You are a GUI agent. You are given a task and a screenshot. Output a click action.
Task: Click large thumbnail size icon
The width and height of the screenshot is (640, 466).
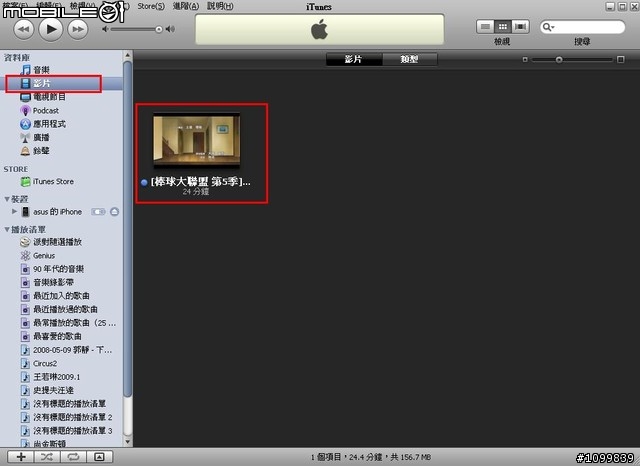(620, 60)
